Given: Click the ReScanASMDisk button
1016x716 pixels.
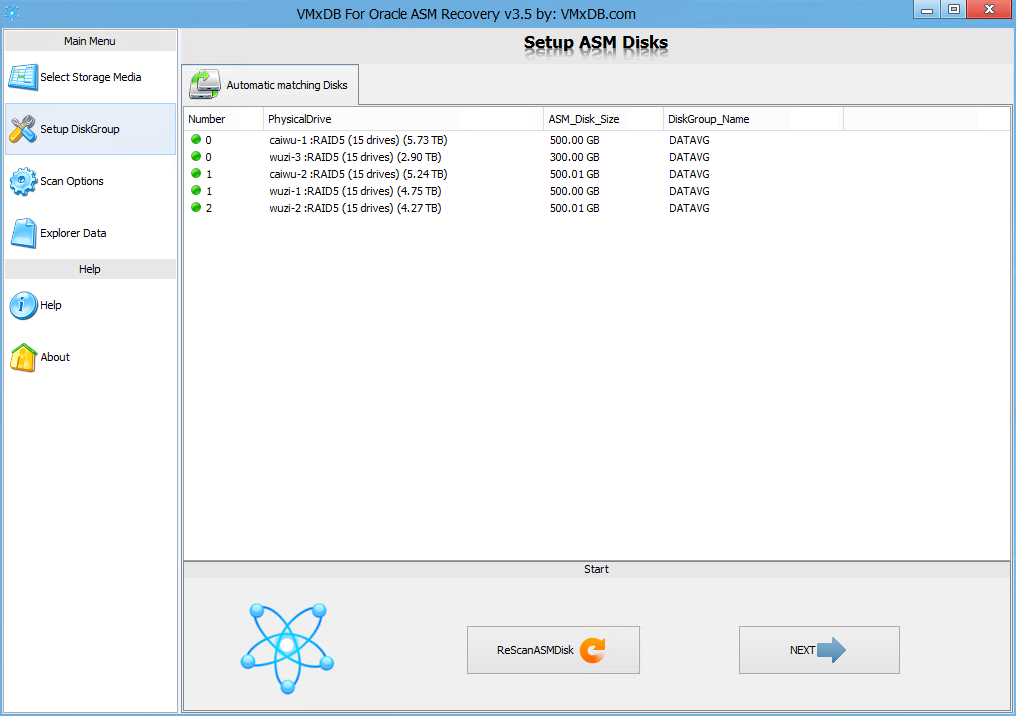Looking at the screenshot, I should click(553, 650).
